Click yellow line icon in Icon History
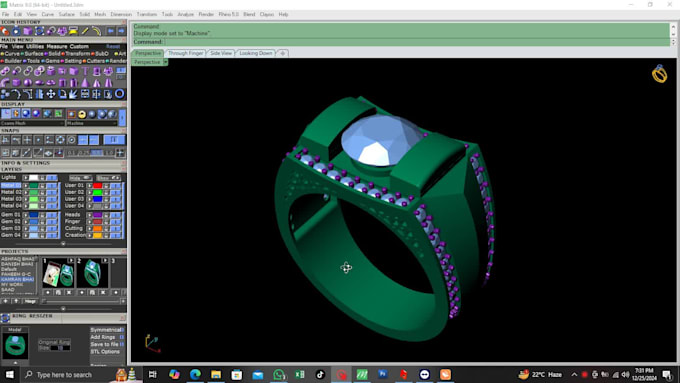 85,31
